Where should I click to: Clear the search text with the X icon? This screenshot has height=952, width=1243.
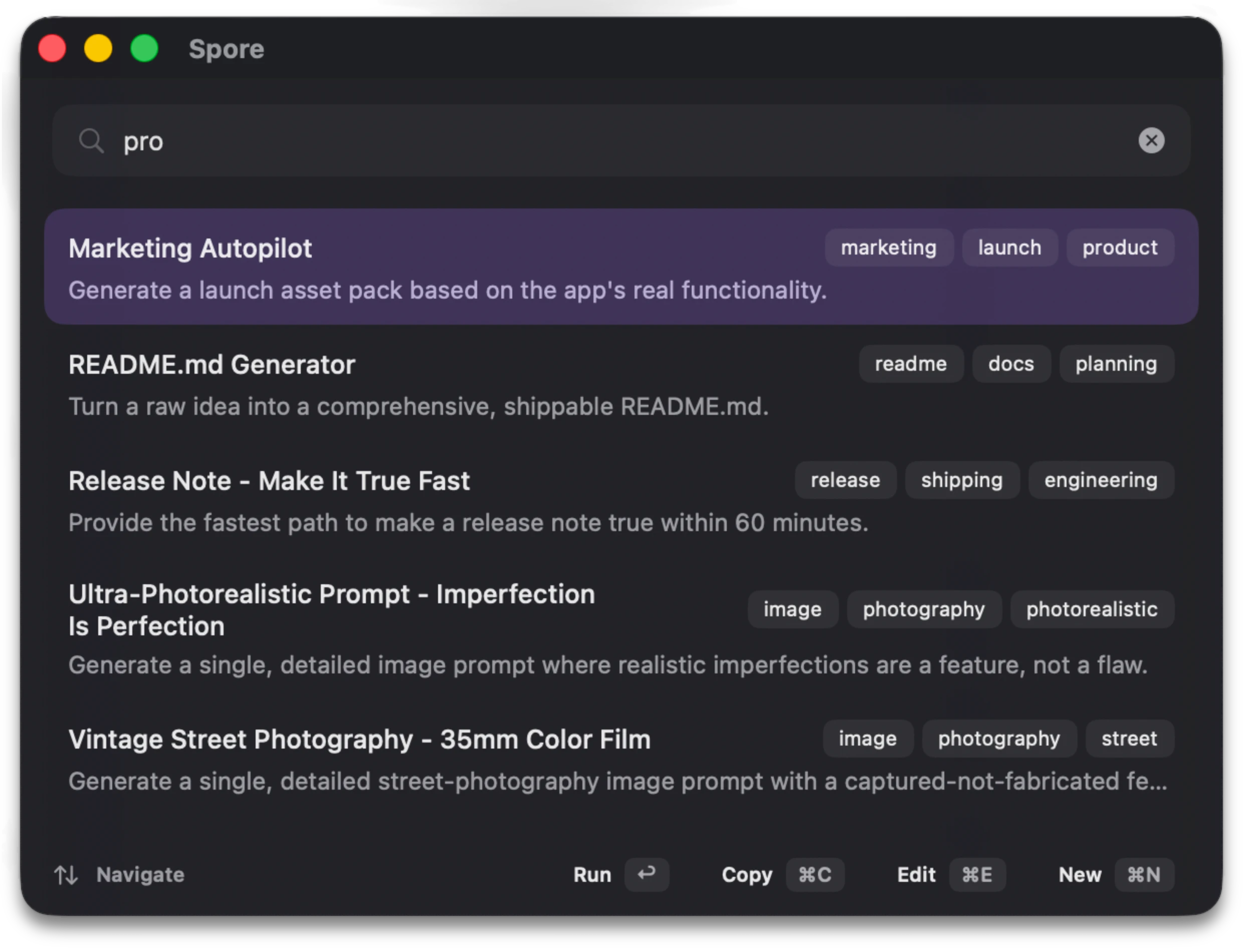pyautogui.click(x=1151, y=140)
